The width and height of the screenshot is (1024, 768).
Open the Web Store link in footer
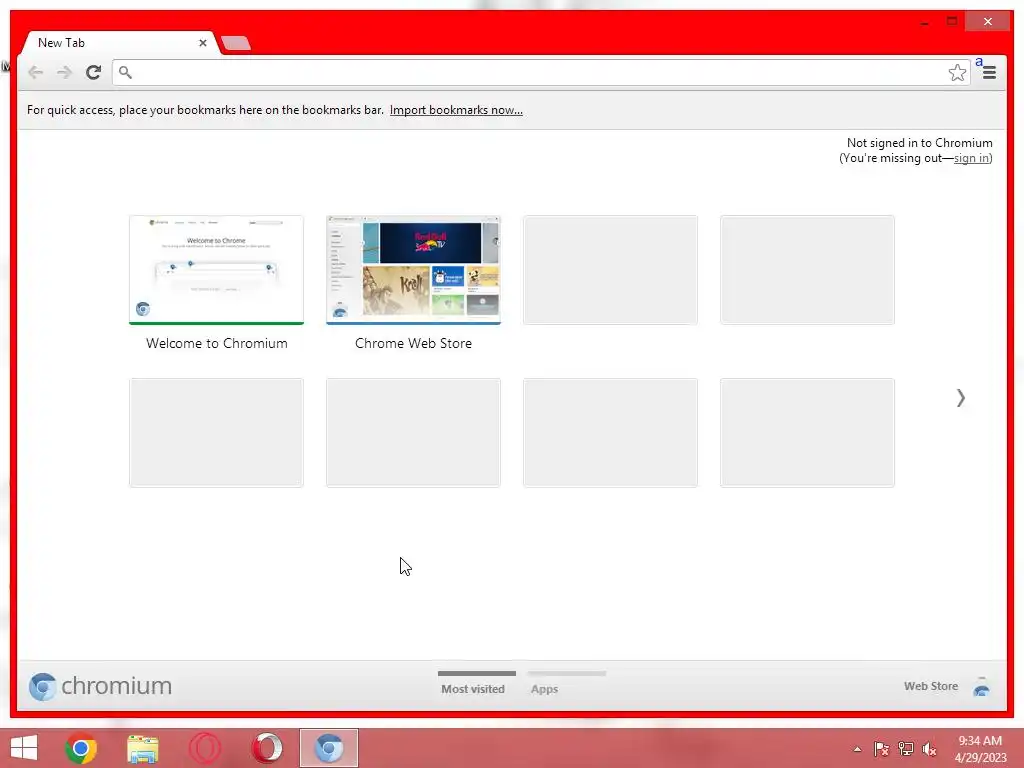(x=931, y=686)
